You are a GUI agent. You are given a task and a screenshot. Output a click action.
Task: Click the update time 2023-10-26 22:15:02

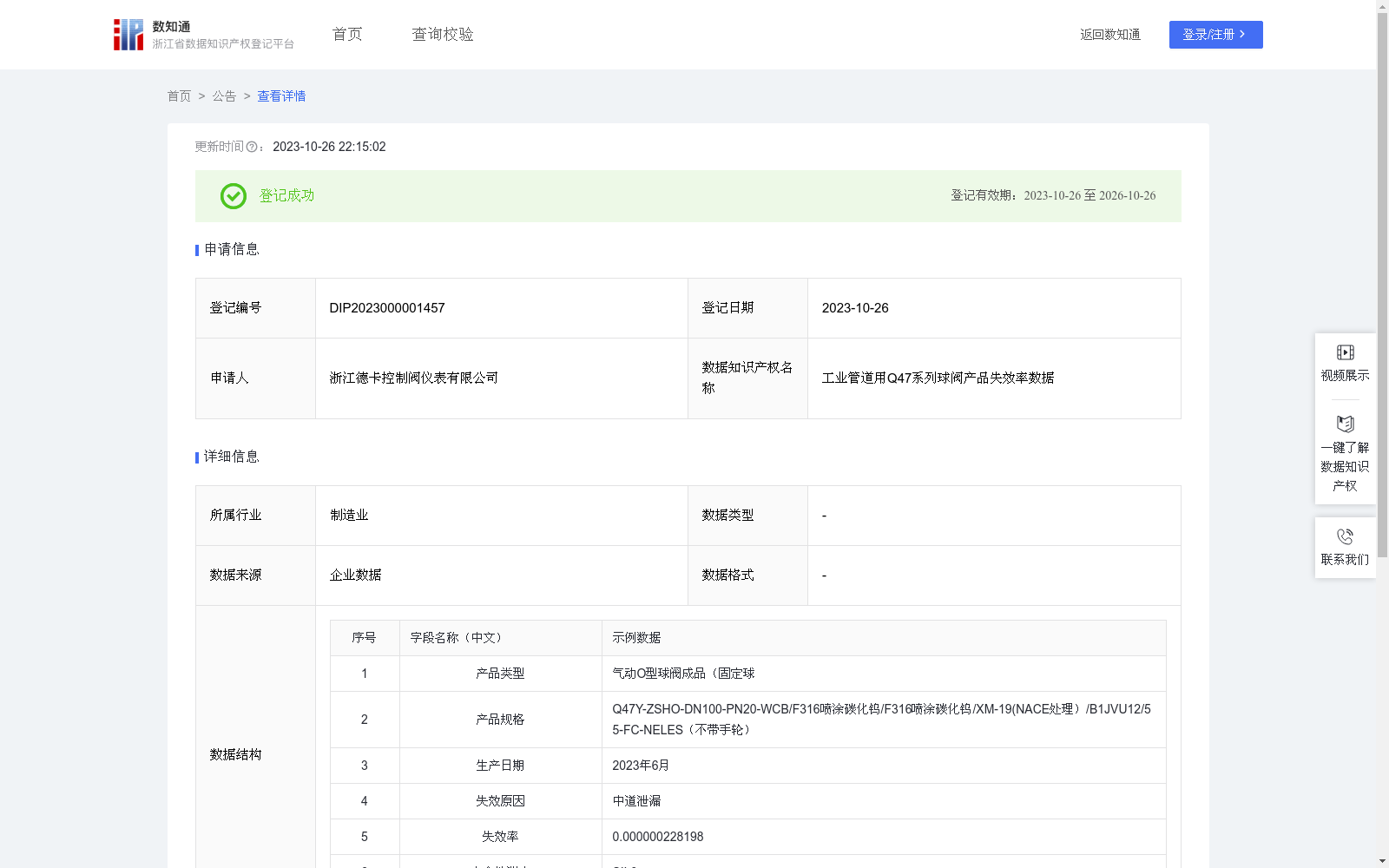[329, 148]
